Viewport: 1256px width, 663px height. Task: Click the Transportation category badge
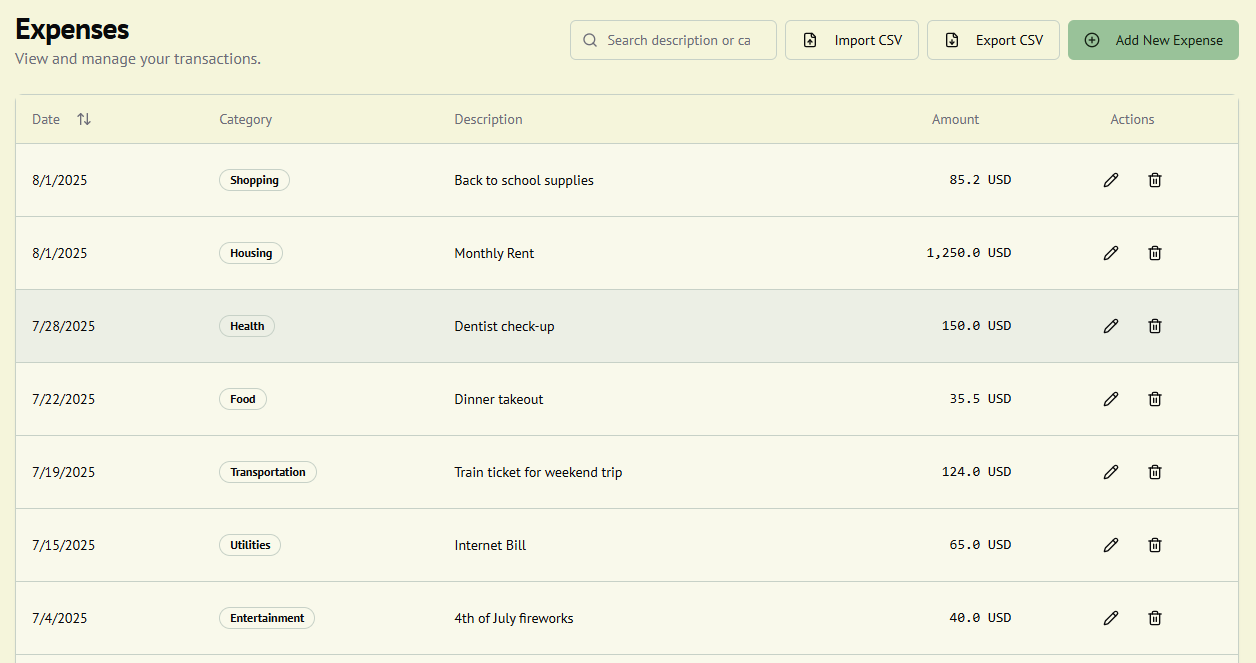click(268, 472)
